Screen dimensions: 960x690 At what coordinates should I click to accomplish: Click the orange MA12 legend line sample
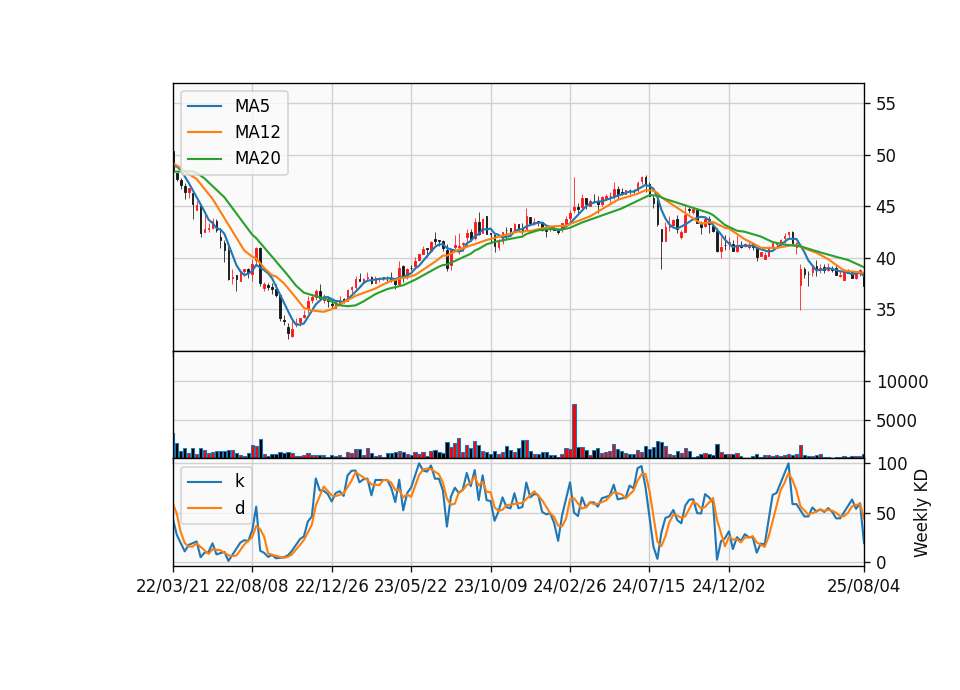click(204, 132)
